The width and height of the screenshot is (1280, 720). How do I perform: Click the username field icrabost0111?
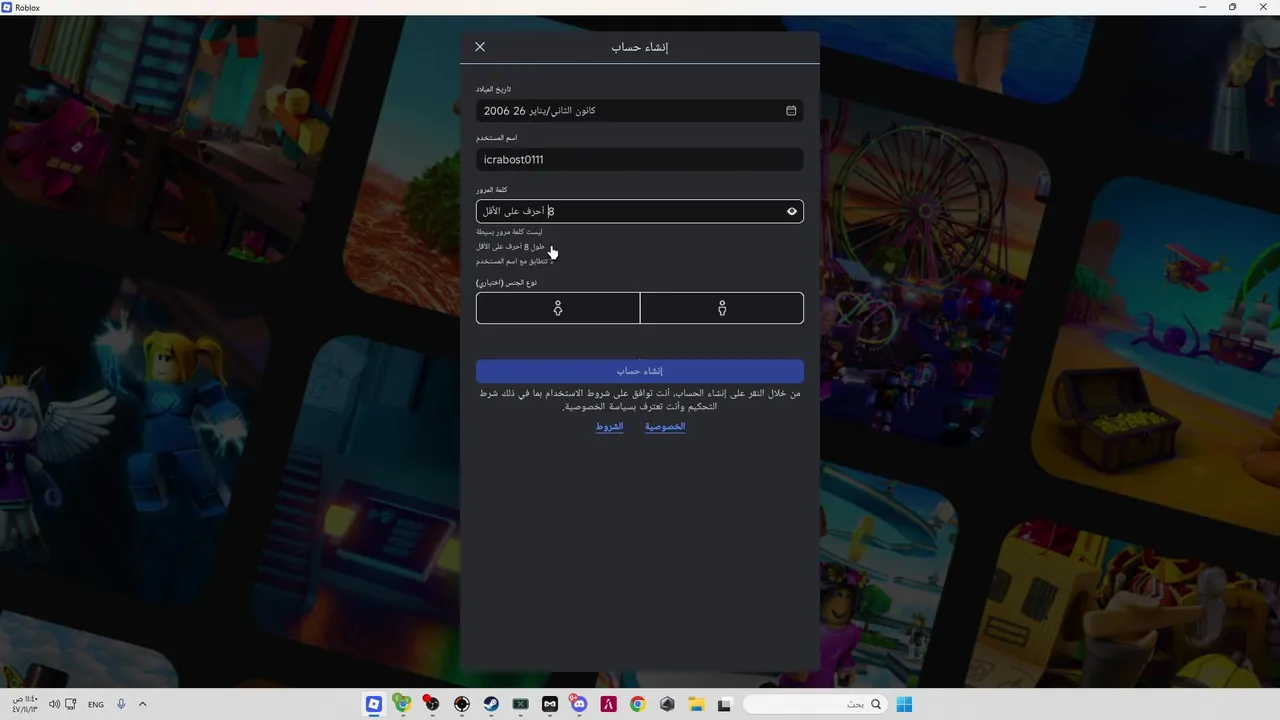[x=640, y=160]
